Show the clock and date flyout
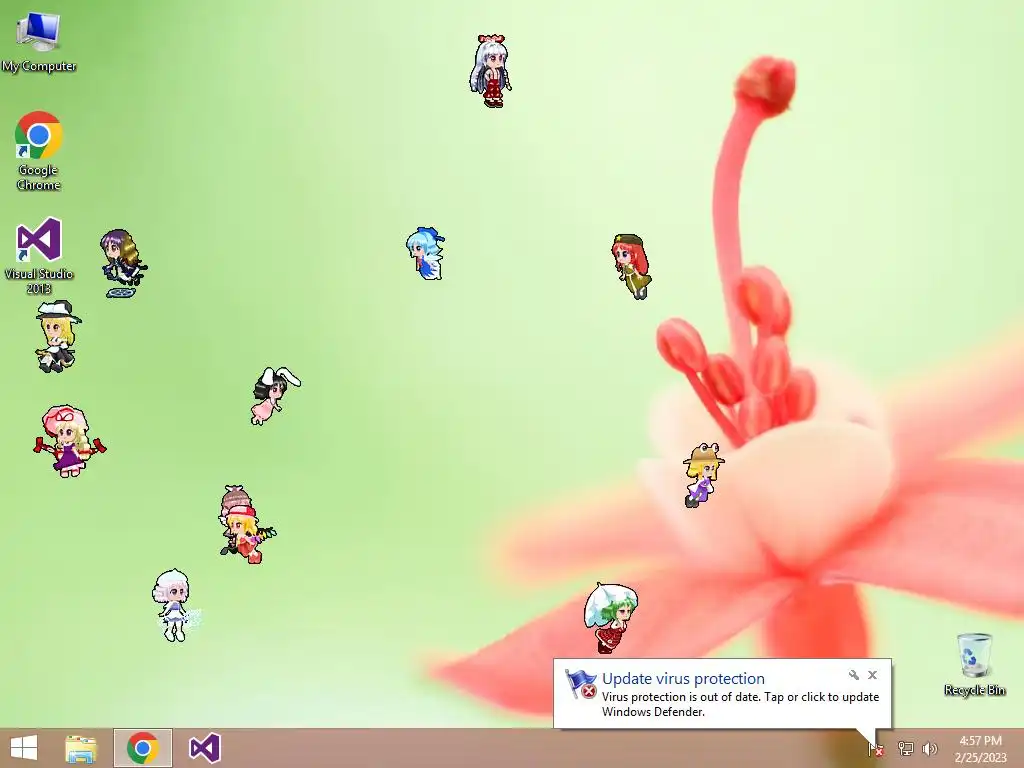 coord(980,748)
